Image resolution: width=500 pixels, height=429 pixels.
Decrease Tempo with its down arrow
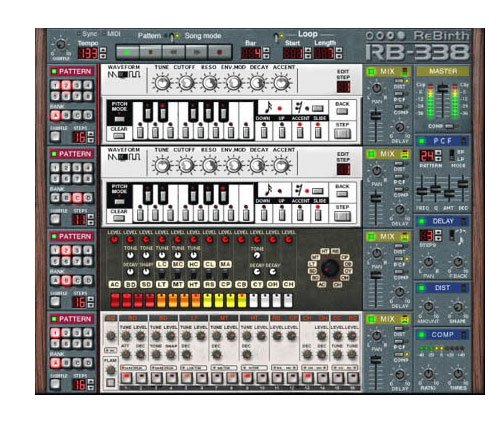pos(103,56)
